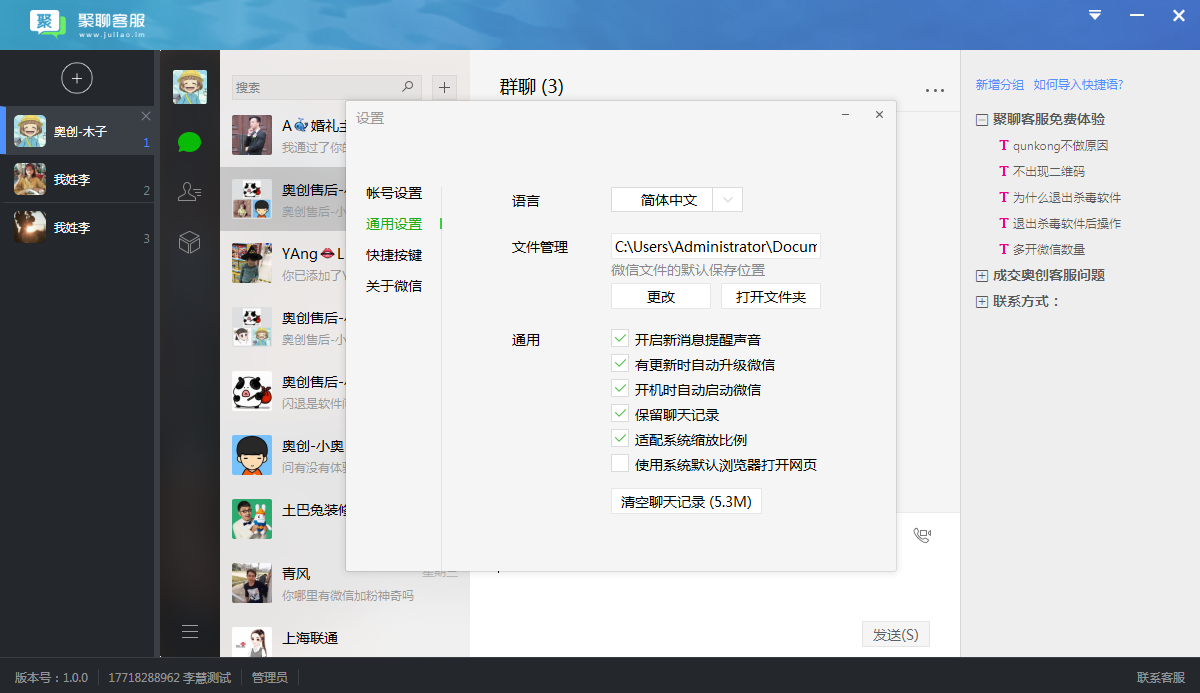Select quick reply qunkong不做原因

(x=1061, y=145)
